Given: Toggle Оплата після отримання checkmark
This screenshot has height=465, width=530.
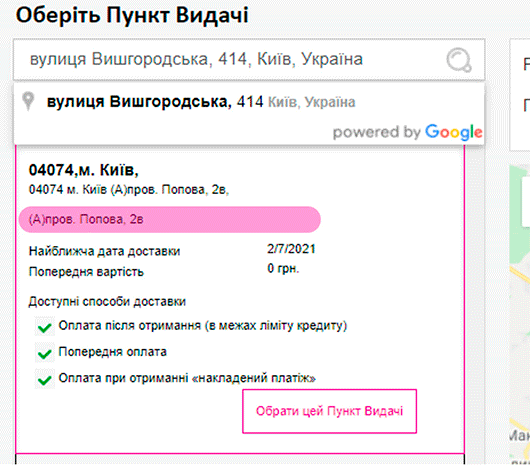Looking at the screenshot, I should click(45, 326).
